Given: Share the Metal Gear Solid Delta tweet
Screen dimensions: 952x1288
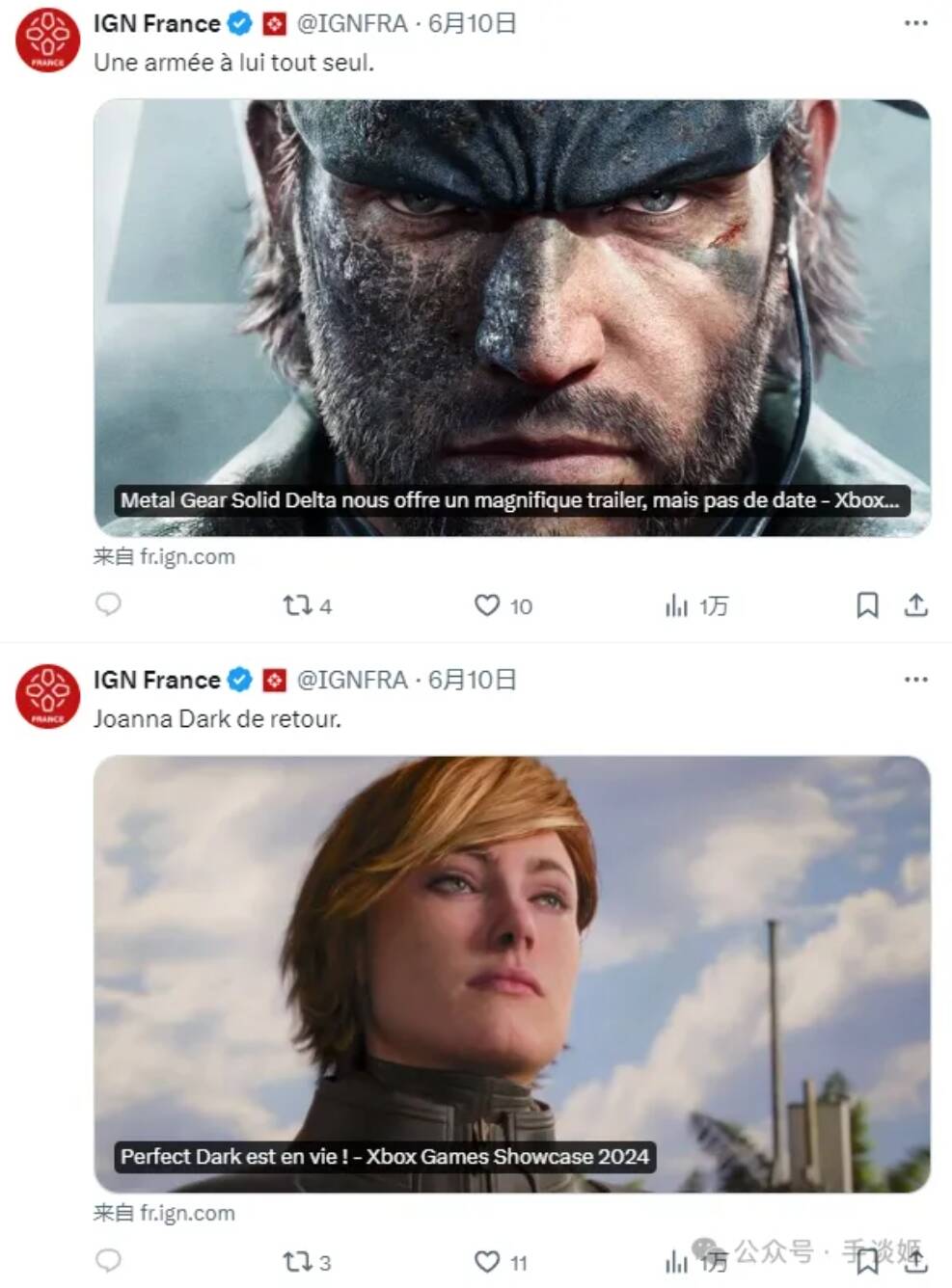Looking at the screenshot, I should [915, 605].
